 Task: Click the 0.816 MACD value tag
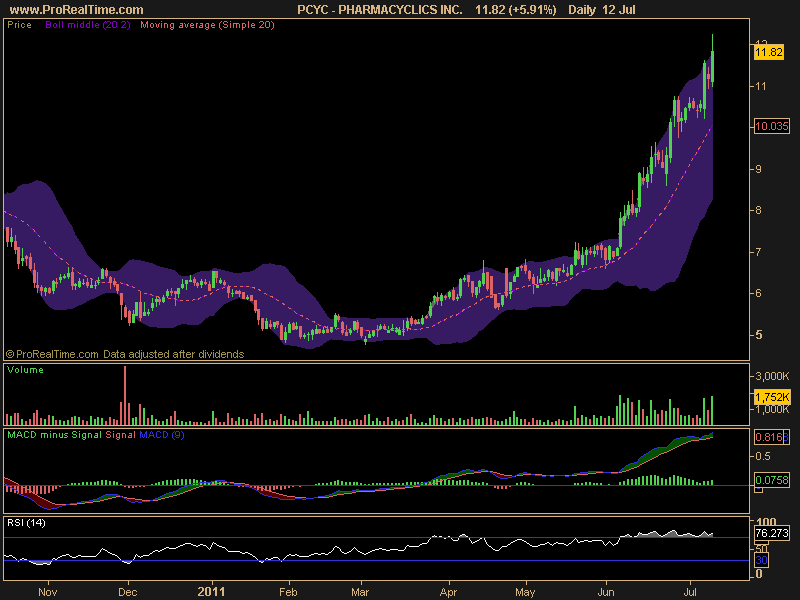(771, 437)
